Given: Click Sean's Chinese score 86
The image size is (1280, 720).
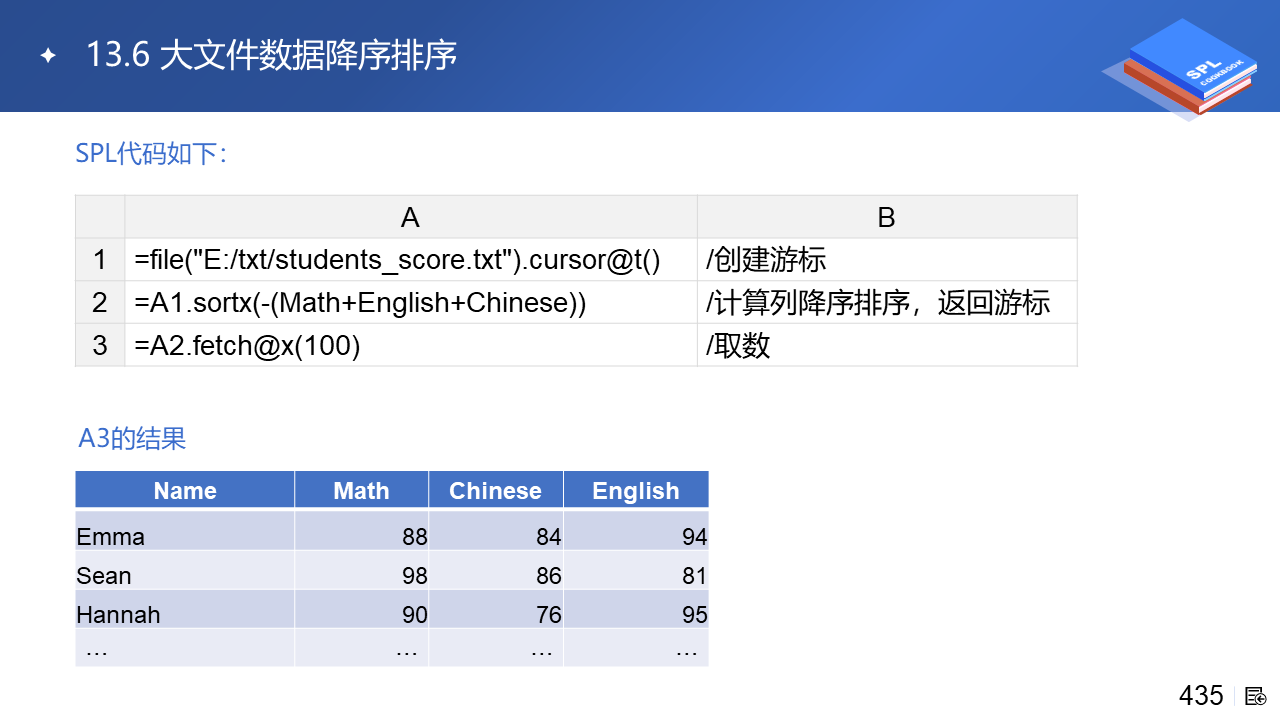Looking at the screenshot, I should [x=495, y=570].
